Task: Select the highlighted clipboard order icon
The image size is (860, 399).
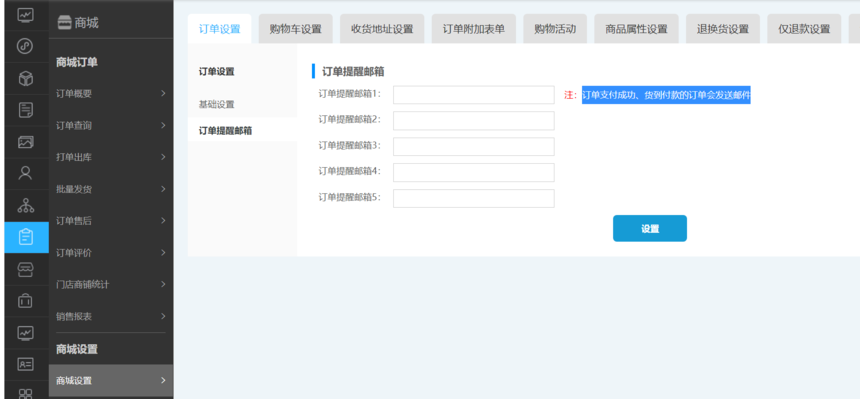Action: pyautogui.click(x=26, y=237)
